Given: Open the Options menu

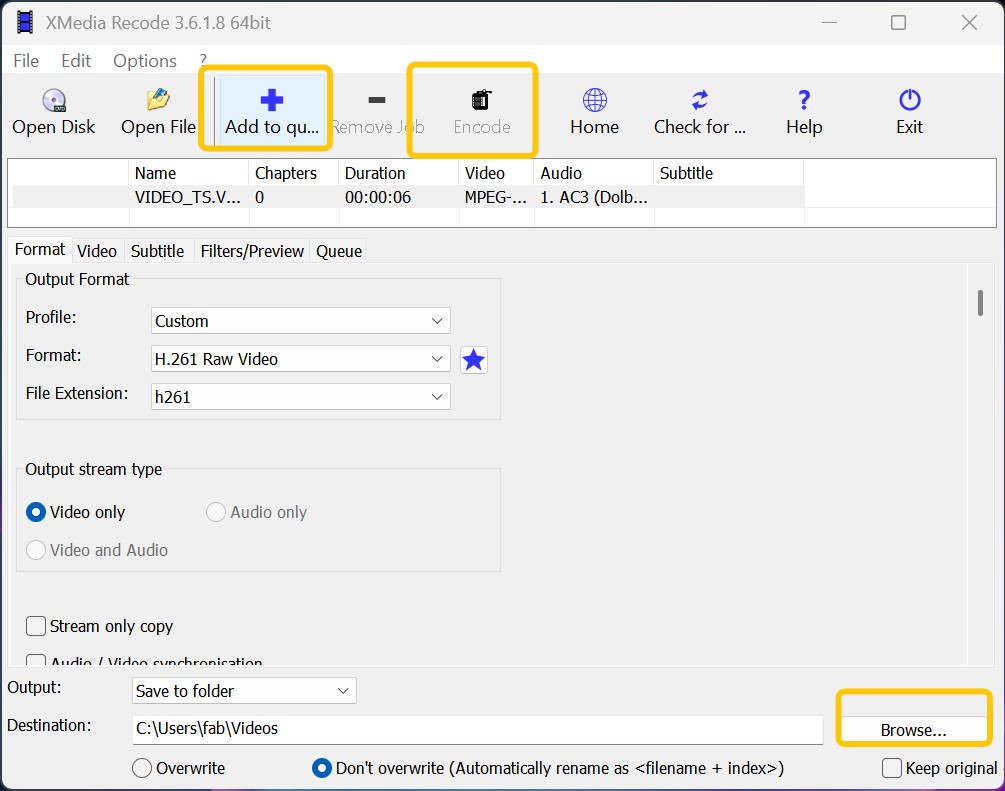Looking at the screenshot, I should coord(144,61).
